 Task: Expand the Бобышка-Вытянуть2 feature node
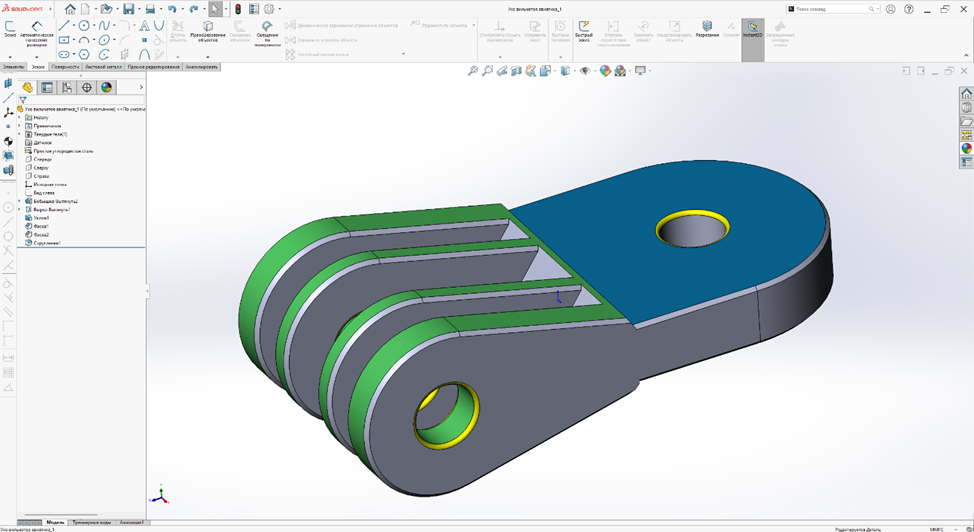pyautogui.click(x=19, y=201)
